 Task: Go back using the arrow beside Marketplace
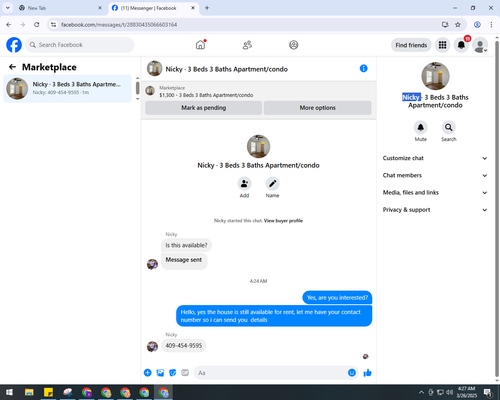click(12, 67)
